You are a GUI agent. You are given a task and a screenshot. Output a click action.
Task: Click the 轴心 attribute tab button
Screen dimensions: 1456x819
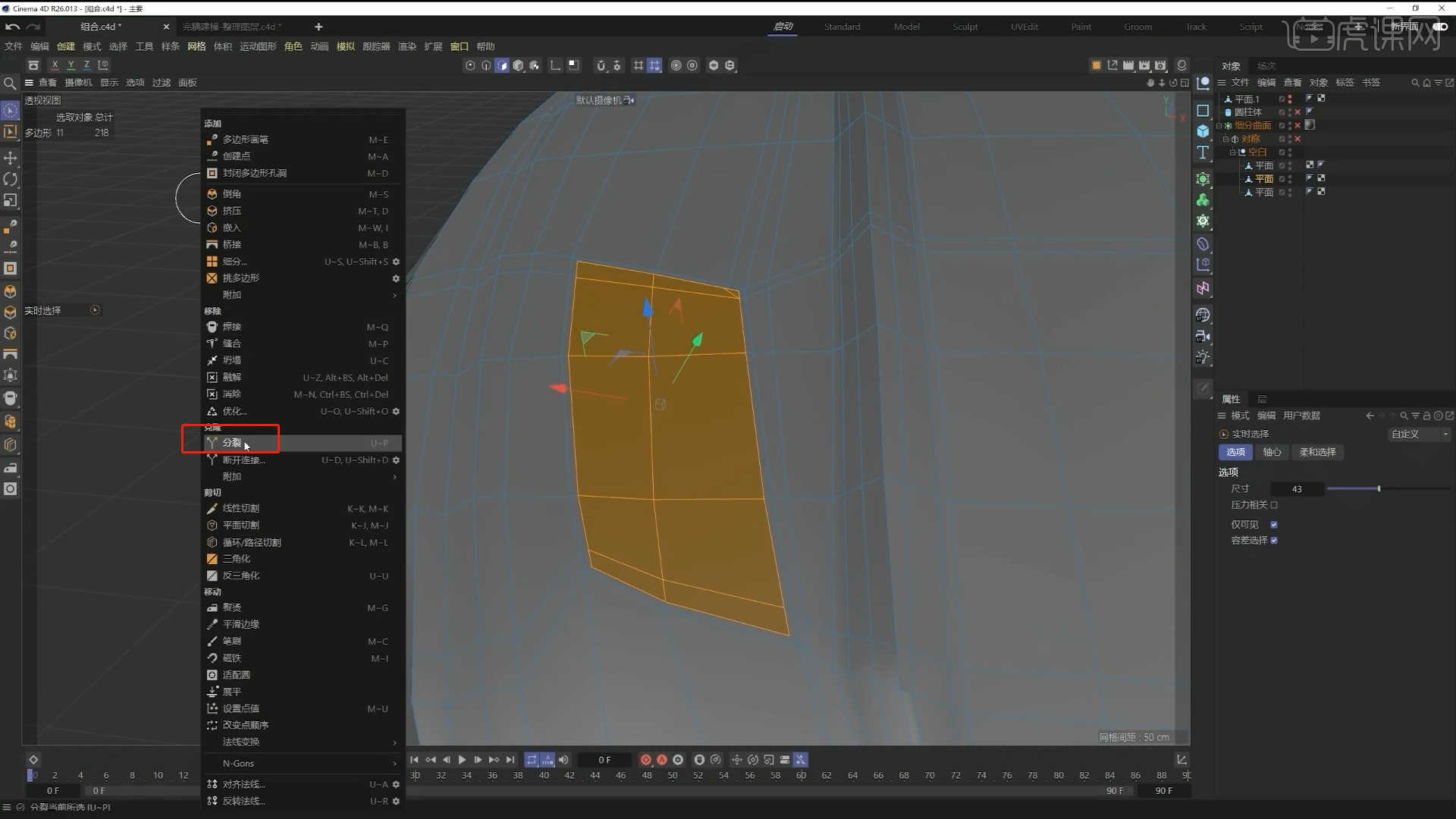point(1272,452)
